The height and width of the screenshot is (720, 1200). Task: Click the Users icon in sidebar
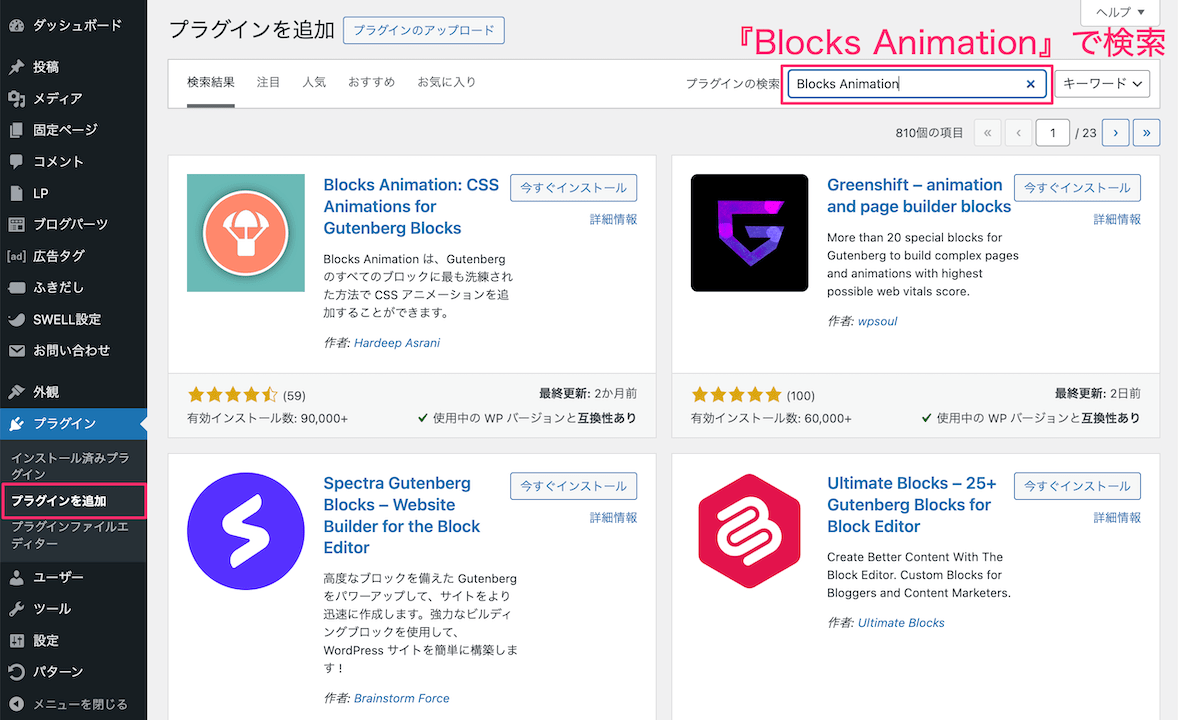(x=16, y=577)
